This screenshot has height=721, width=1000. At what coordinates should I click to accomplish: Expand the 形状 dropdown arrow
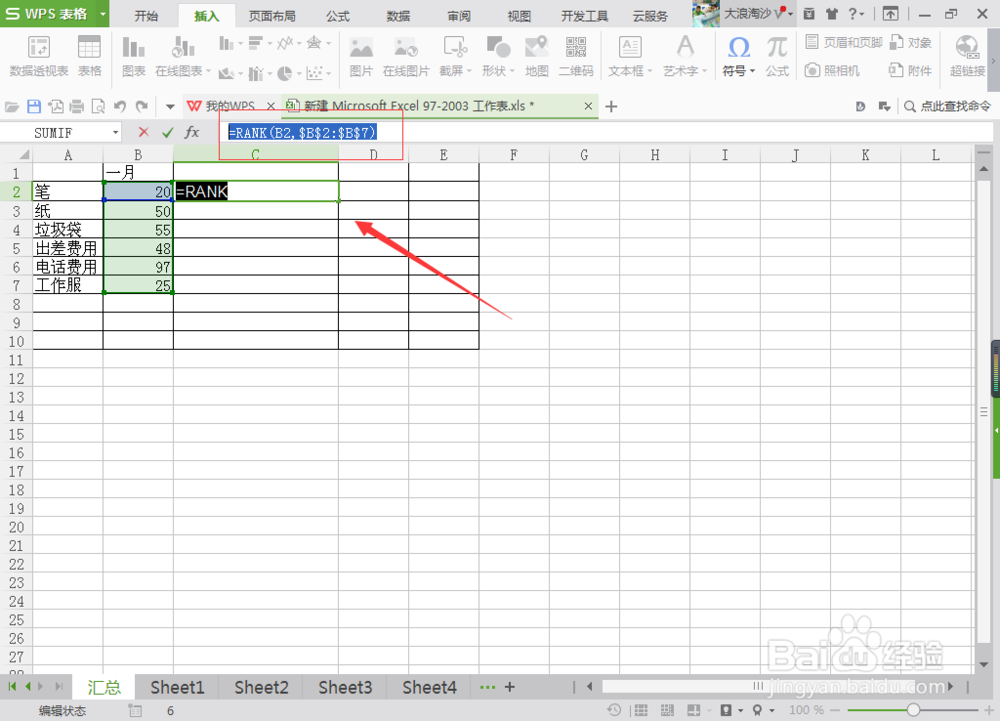(512, 71)
